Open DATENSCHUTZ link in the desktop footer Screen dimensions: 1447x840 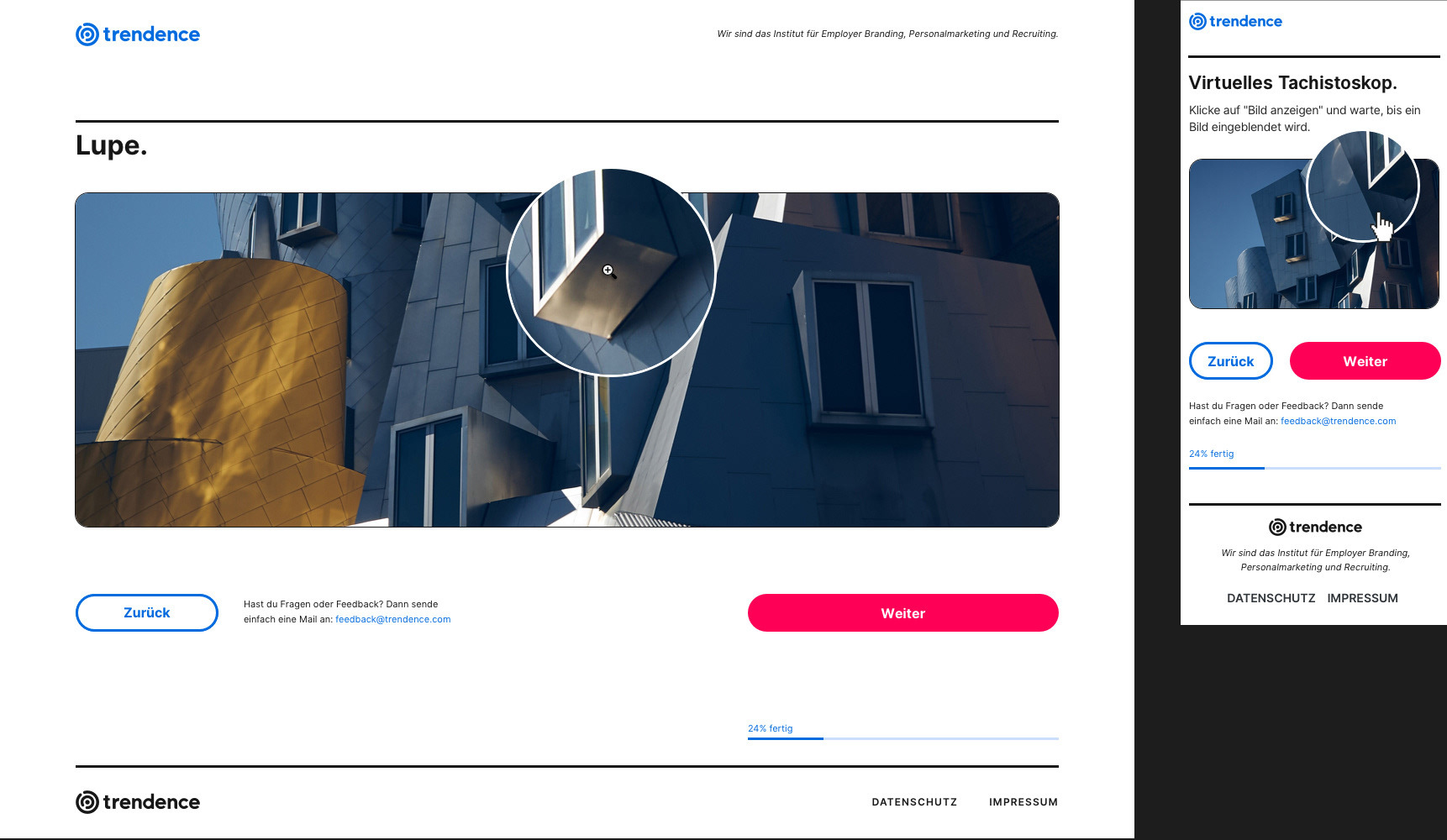pos(914,802)
